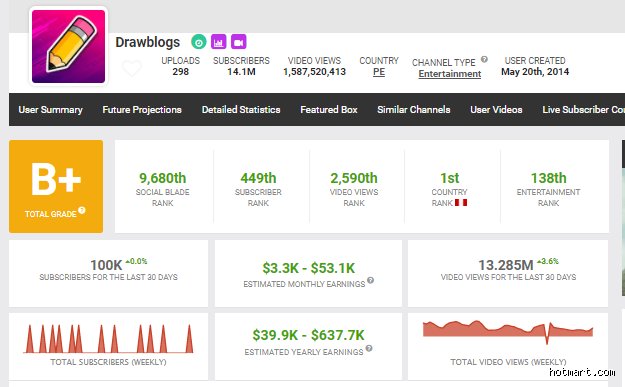Click the green live counter icon beside Drawblogs
The height and width of the screenshot is (387, 625).
point(199,42)
